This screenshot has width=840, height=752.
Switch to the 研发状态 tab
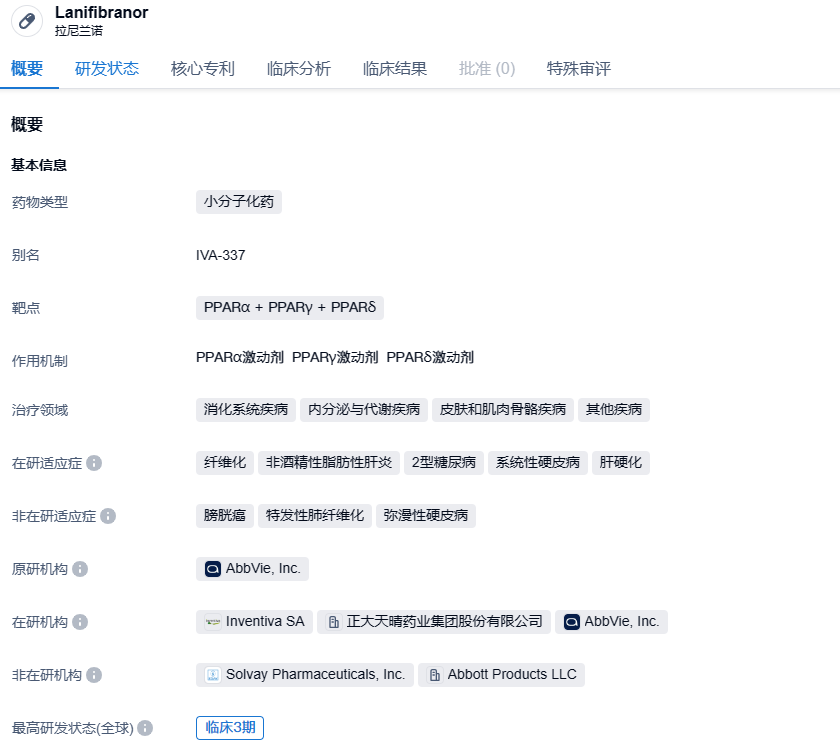coord(107,69)
